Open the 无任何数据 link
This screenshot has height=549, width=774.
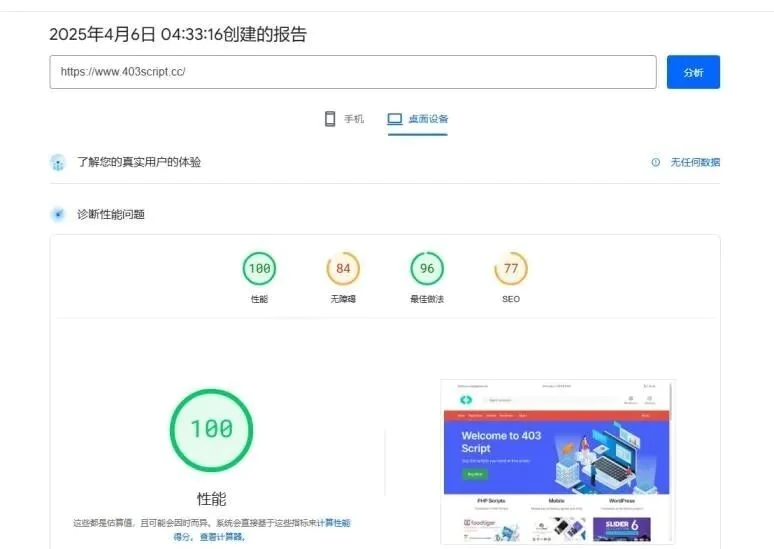695,162
